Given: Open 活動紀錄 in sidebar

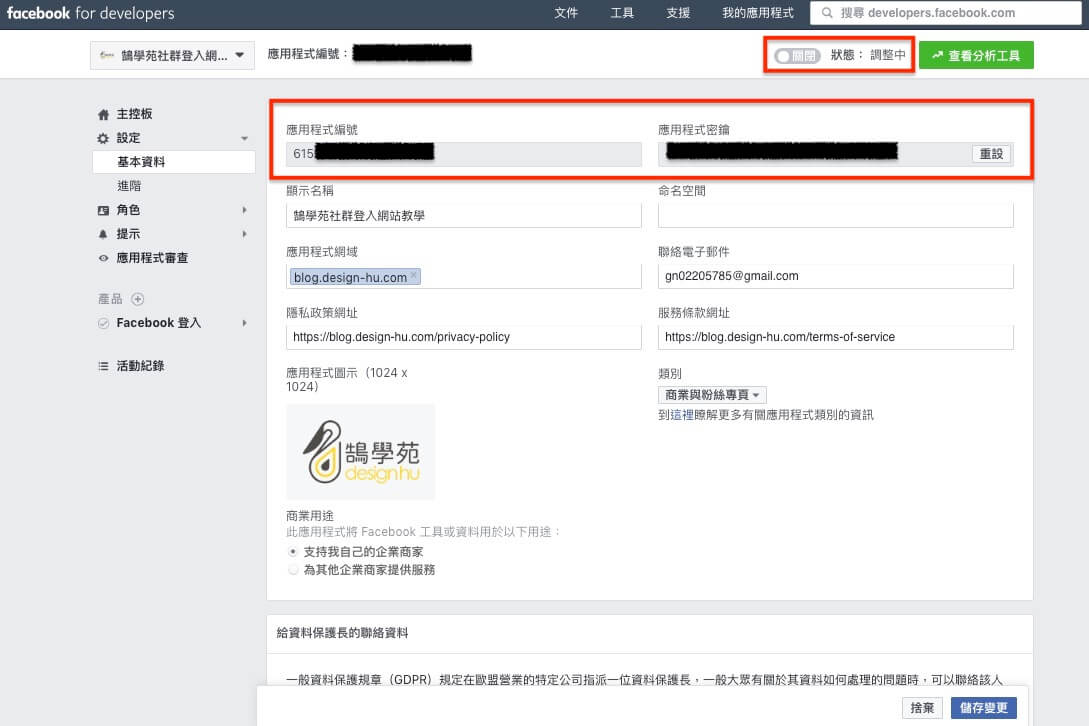Looking at the screenshot, I should pos(140,366).
